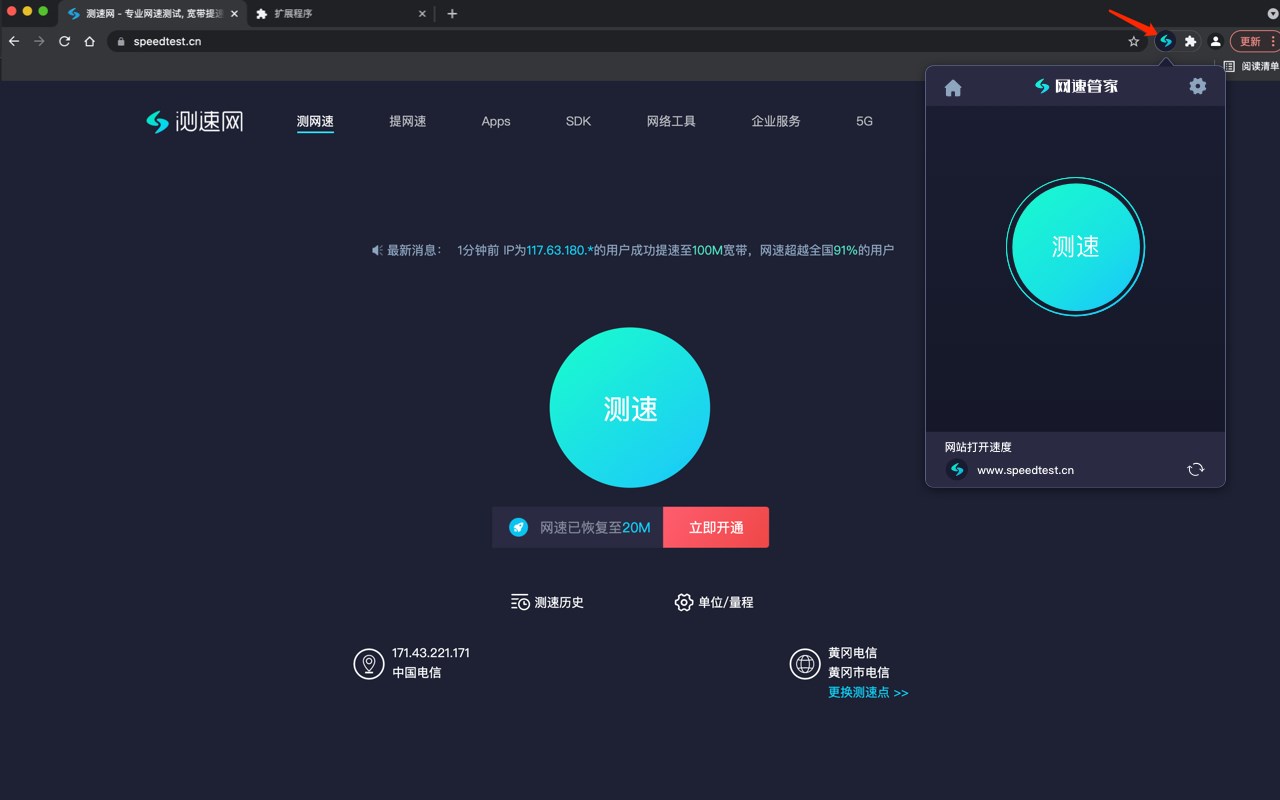This screenshot has width=1280, height=800.
Task: Open the 网络工具 navigation item
Action: (x=671, y=121)
